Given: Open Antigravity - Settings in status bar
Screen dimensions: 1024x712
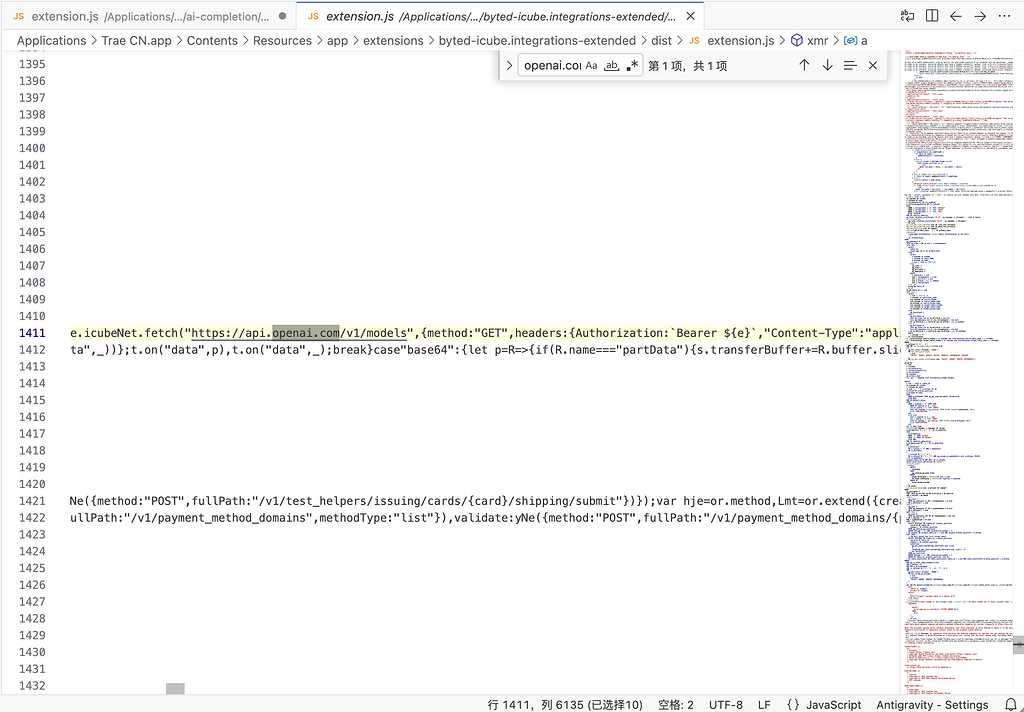Looking at the screenshot, I should pyautogui.click(x=932, y=705).
